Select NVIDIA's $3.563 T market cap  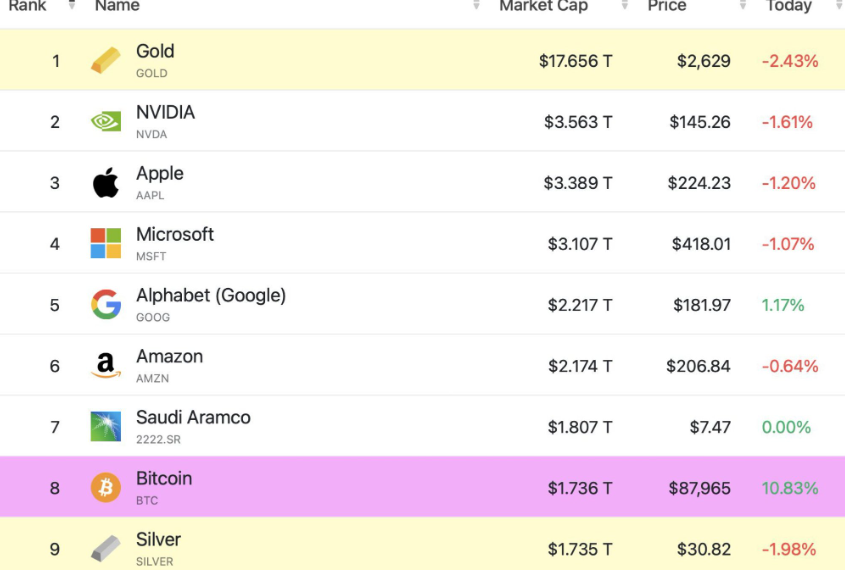click(578, 122)
